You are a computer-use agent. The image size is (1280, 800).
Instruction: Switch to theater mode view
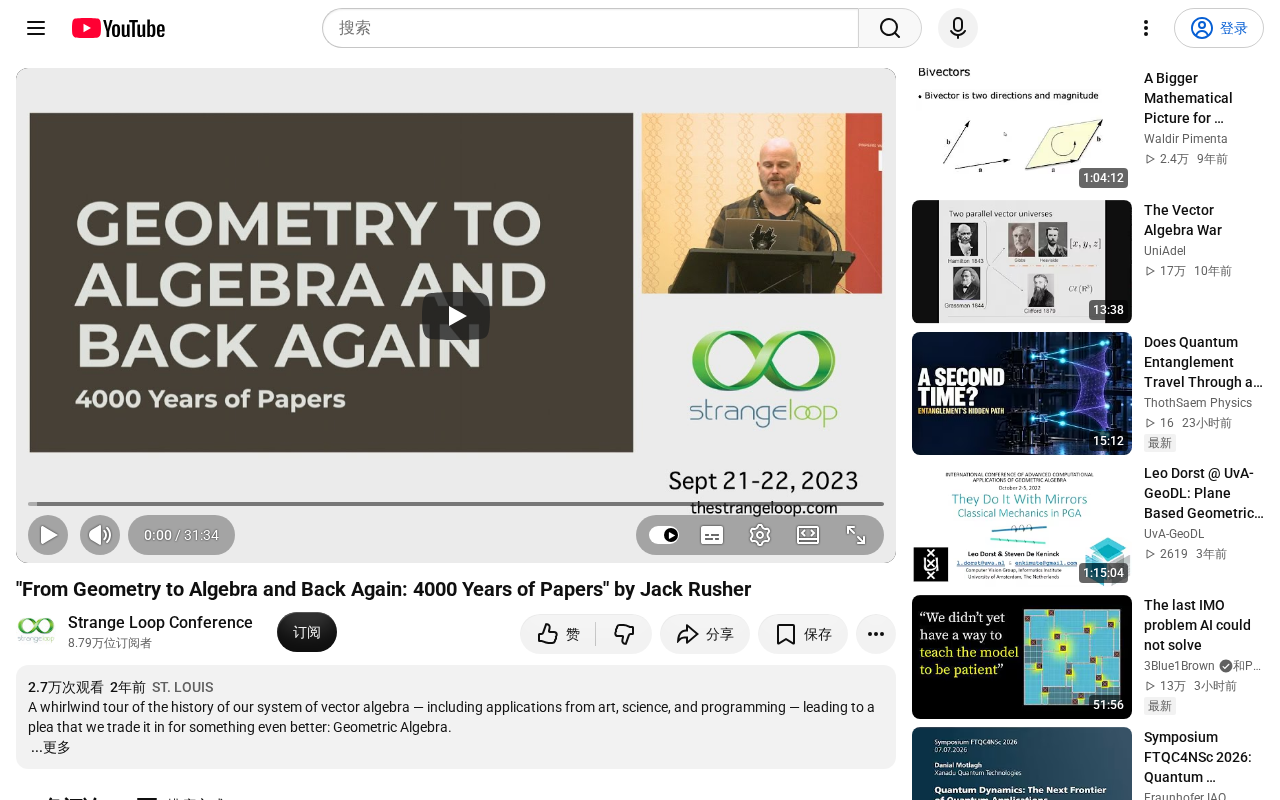tap(808, 535)
